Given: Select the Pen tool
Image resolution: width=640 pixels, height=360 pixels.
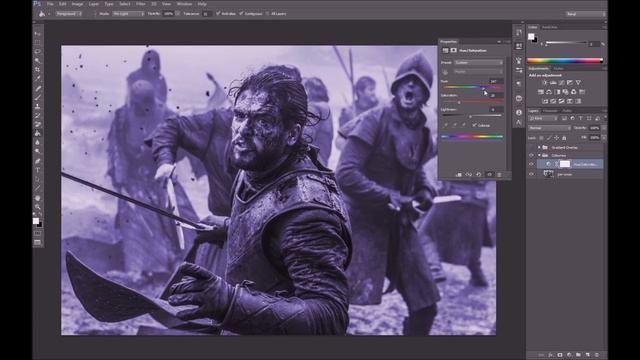Looking at the screenshot, I should click(x=38, y=161).
